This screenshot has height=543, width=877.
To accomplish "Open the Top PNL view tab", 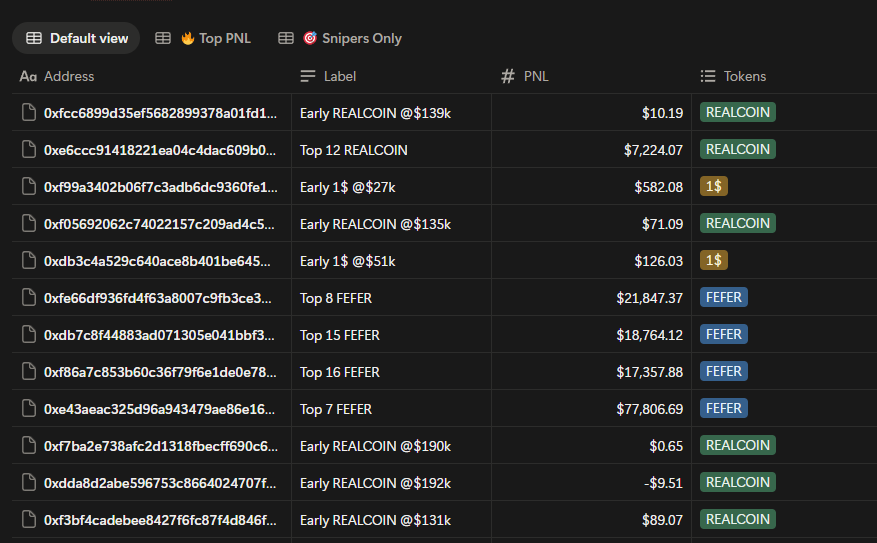I will point(203,38).
